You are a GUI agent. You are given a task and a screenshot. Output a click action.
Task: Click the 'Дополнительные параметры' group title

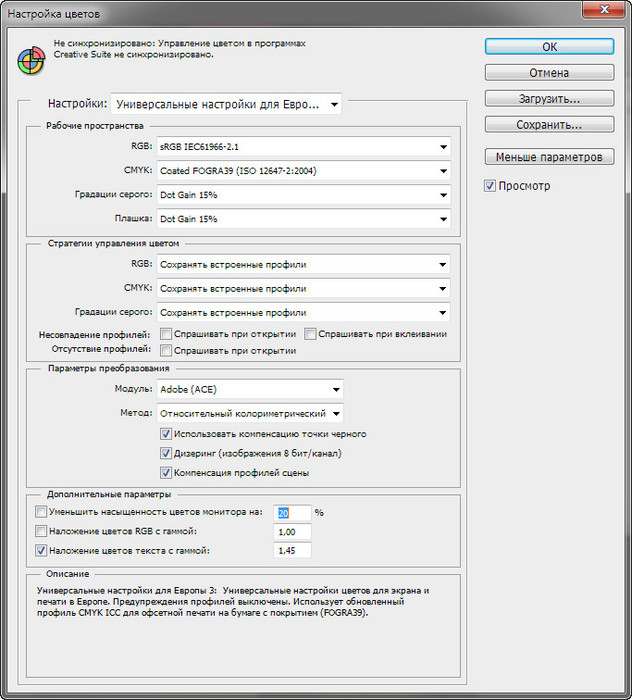109,494
